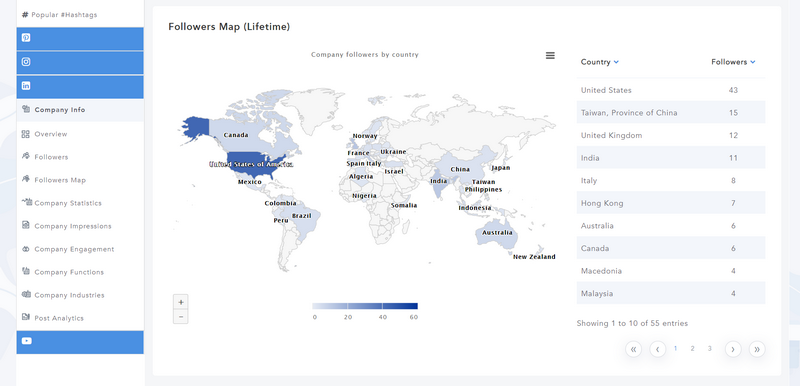
Task: Go to page 2 of table
Action: [692, 348]
